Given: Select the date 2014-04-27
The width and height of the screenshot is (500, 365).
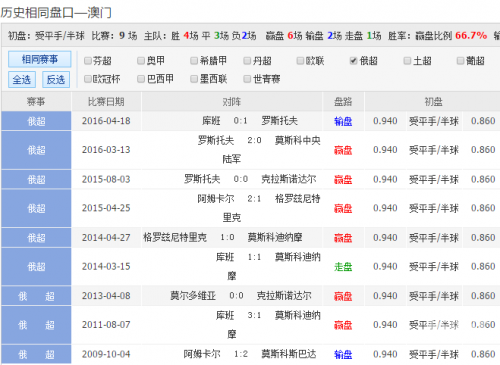Looking at the screenshot, I should [x=106, y=237].
